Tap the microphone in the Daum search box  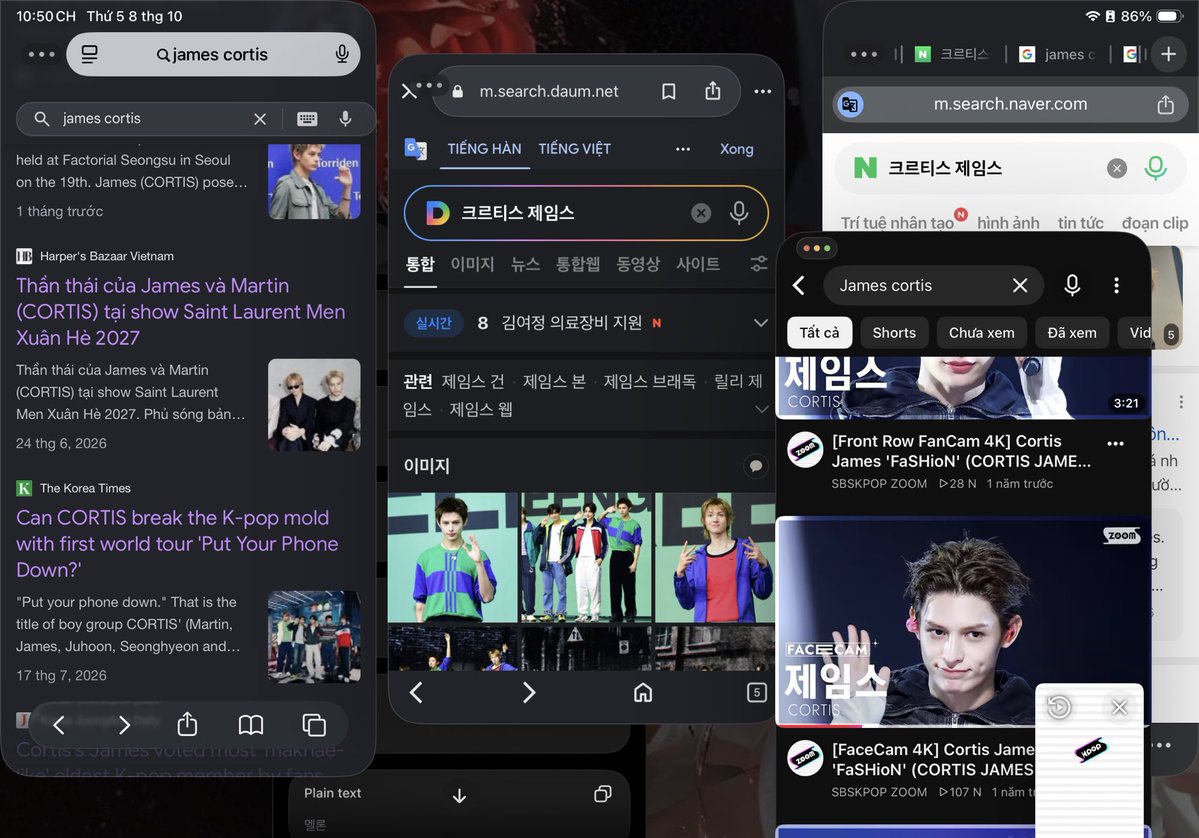pyautogui.click(x=739, y=213)
